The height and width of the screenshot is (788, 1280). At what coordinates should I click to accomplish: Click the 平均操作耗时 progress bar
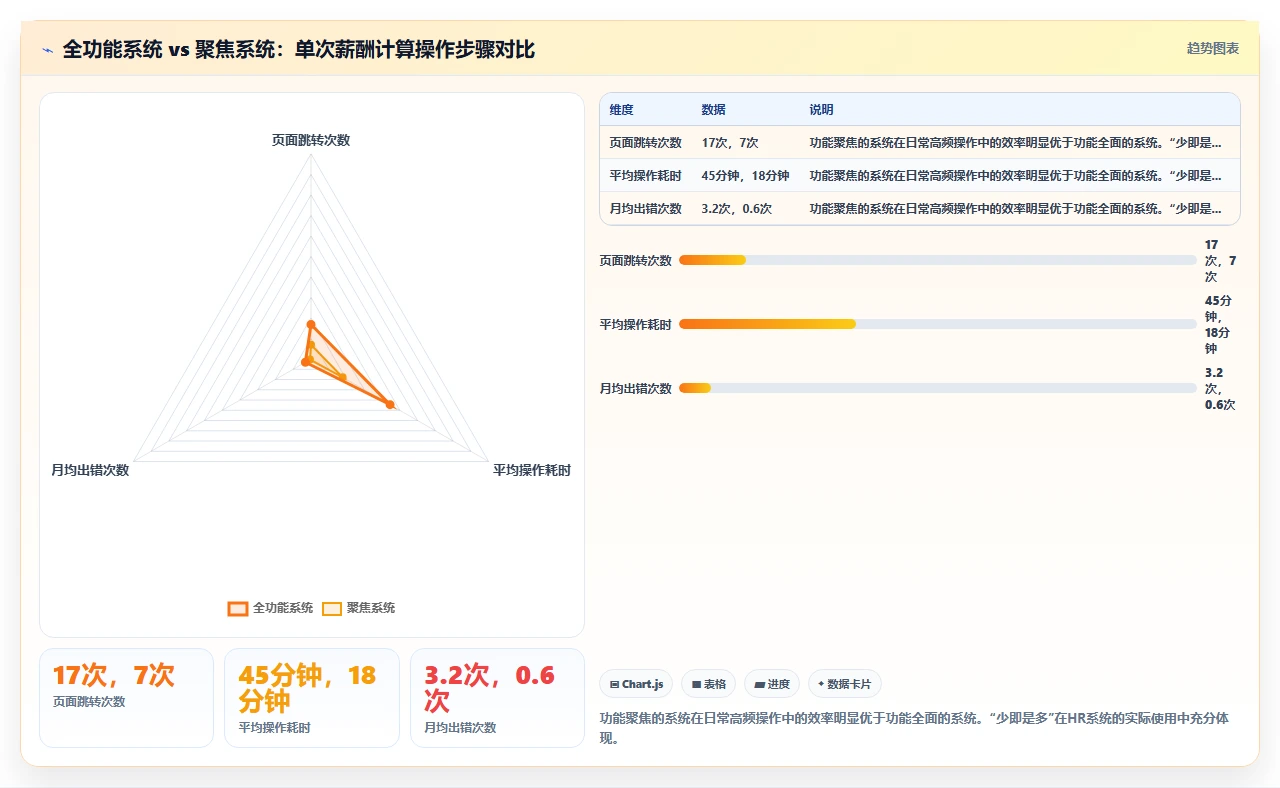pyautogui.click(x=937, y=324)
